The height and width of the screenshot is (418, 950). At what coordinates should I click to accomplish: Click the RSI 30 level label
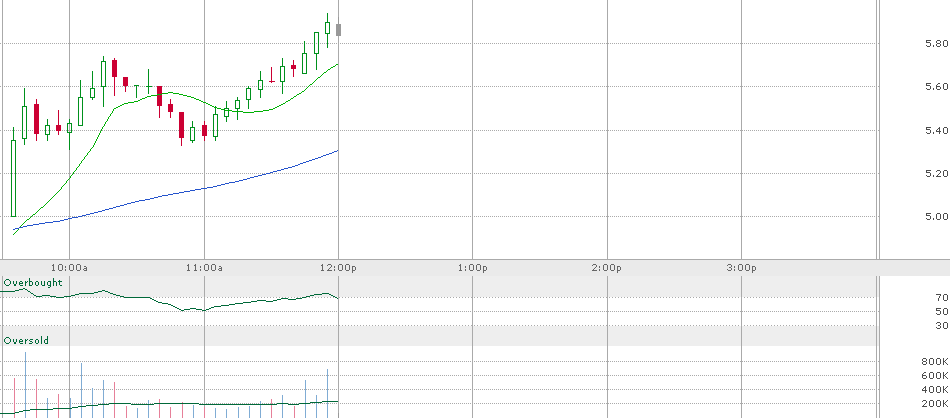tap(942, 326)
